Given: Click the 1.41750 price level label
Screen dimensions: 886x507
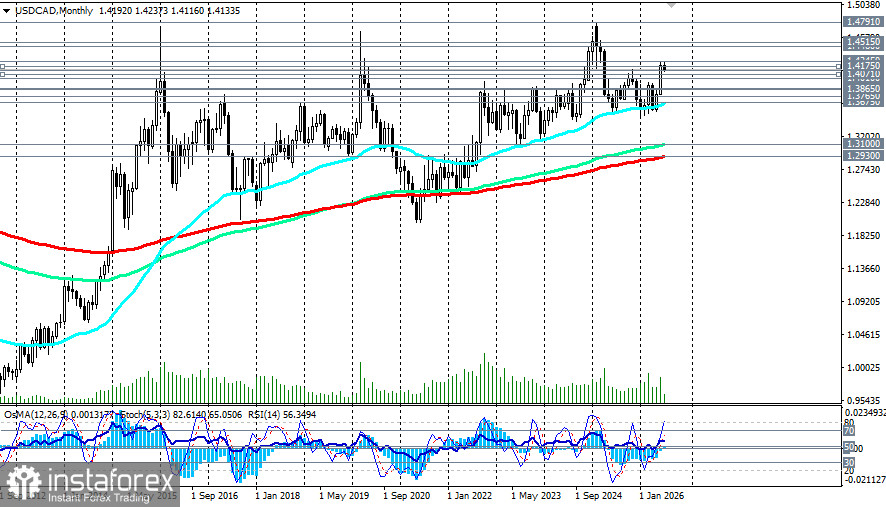Looking at the screenshot, I should click(x=863, y=66).
